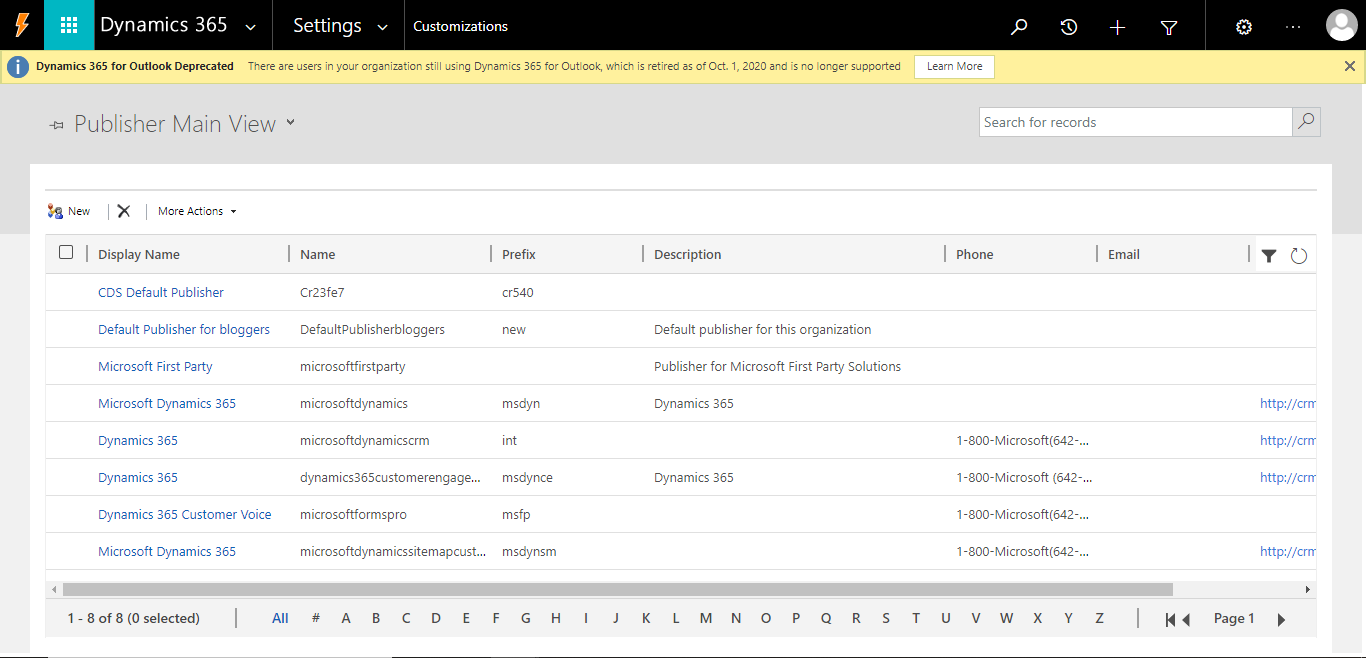Filter records by letter A
Viewport: 1366px width, 658px height.
tap(346, 618)
